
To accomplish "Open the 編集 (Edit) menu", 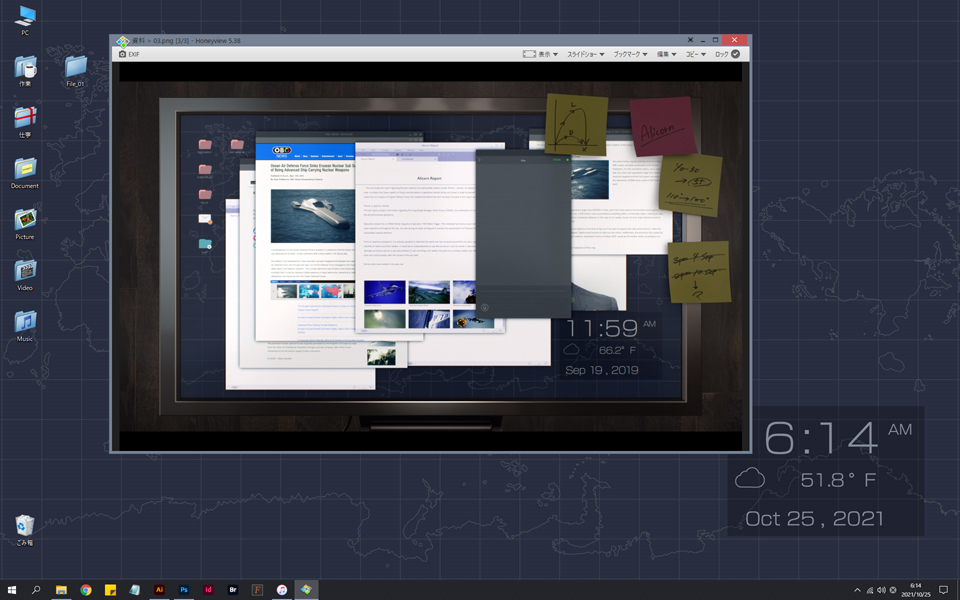I will (666, 54).
